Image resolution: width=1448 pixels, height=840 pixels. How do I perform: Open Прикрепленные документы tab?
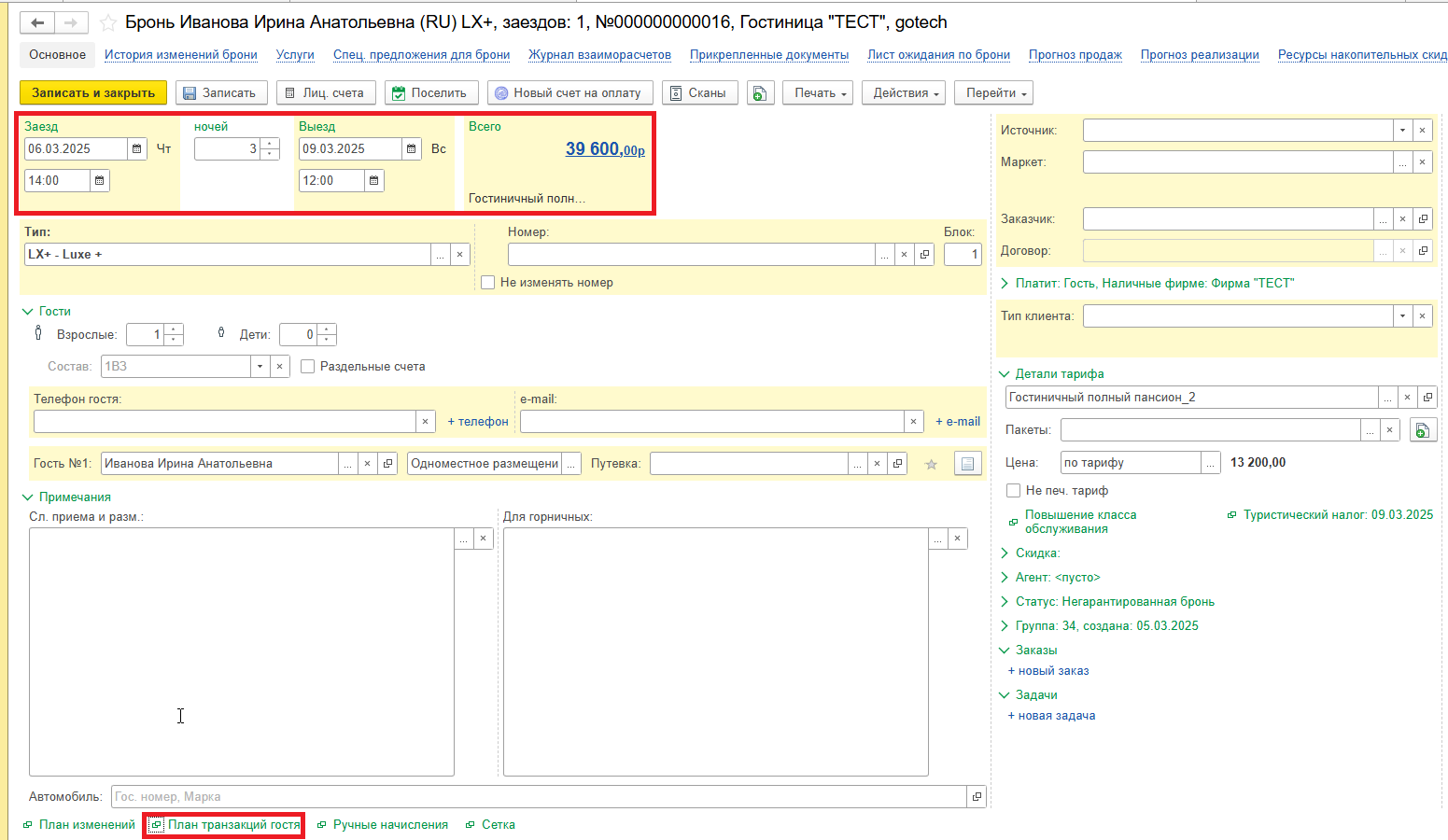point(769,54)
